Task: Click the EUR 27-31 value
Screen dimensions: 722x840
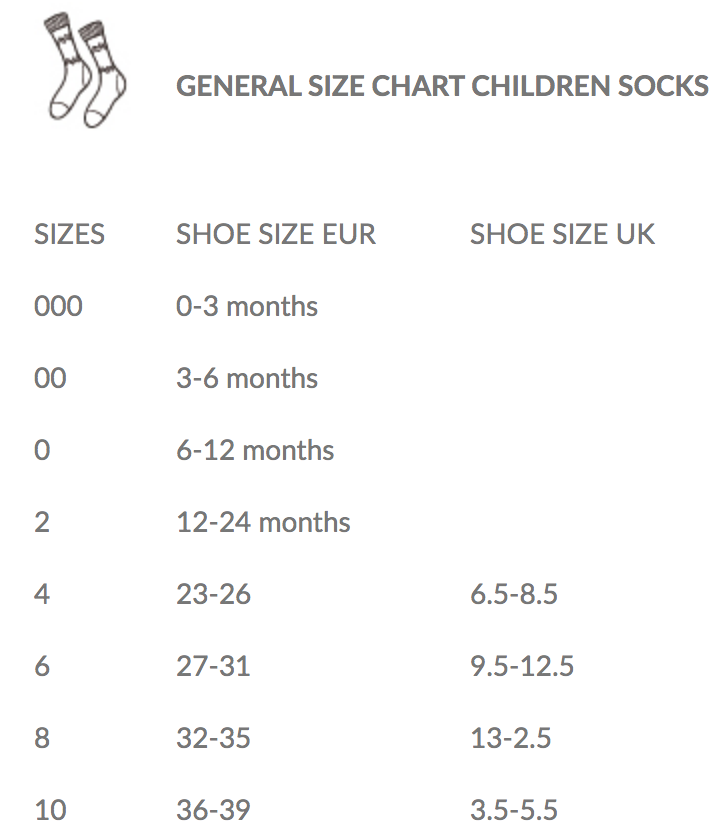Action: (x=213, y=666)
